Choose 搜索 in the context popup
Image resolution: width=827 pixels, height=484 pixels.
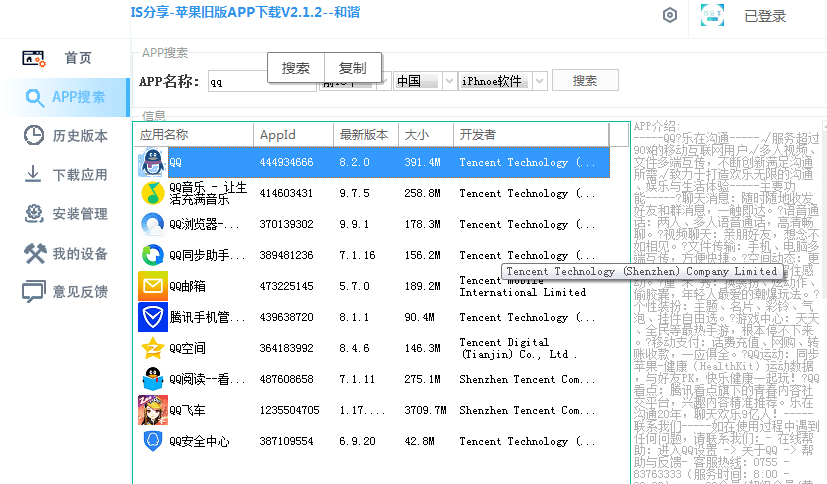pos(295,68)
